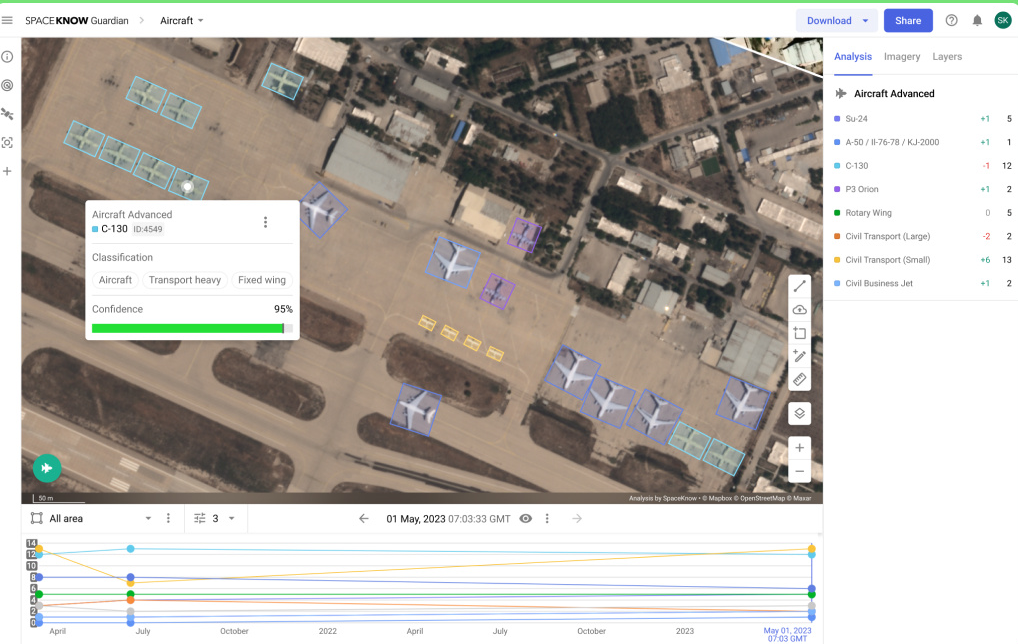Open the map layers stack button

click(x=800, y=414)
